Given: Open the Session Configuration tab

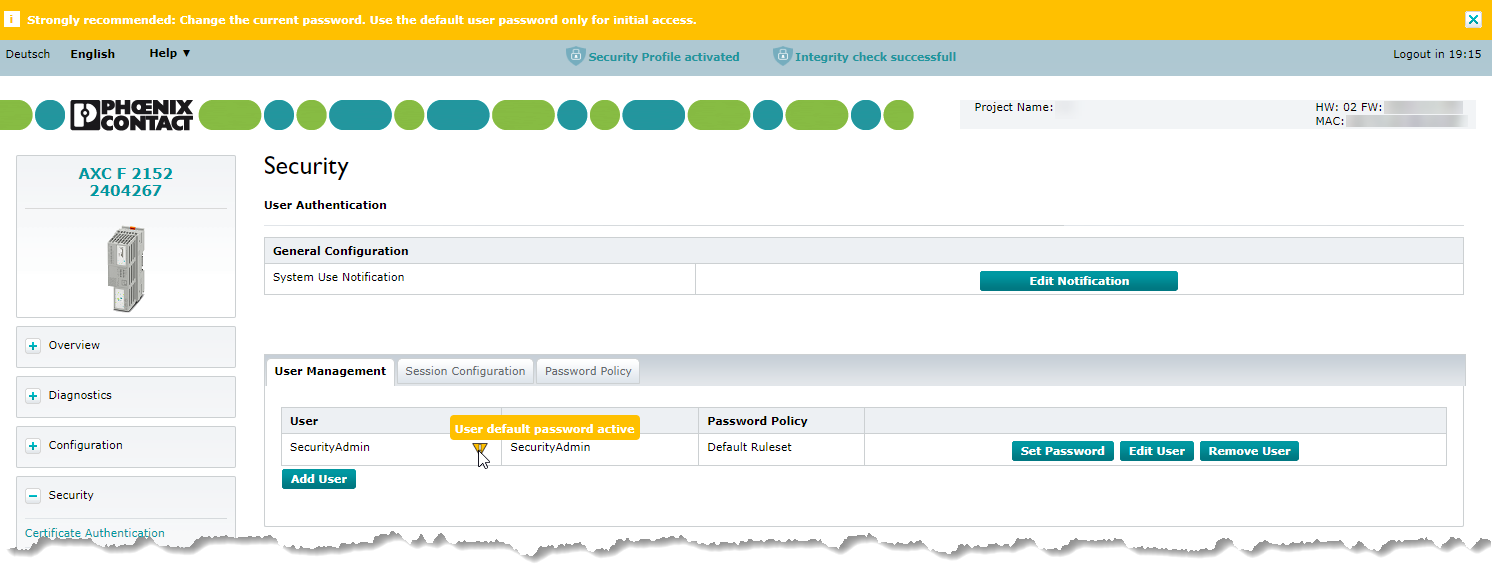Looking at the screenshot, I should [x=465, y=371].
